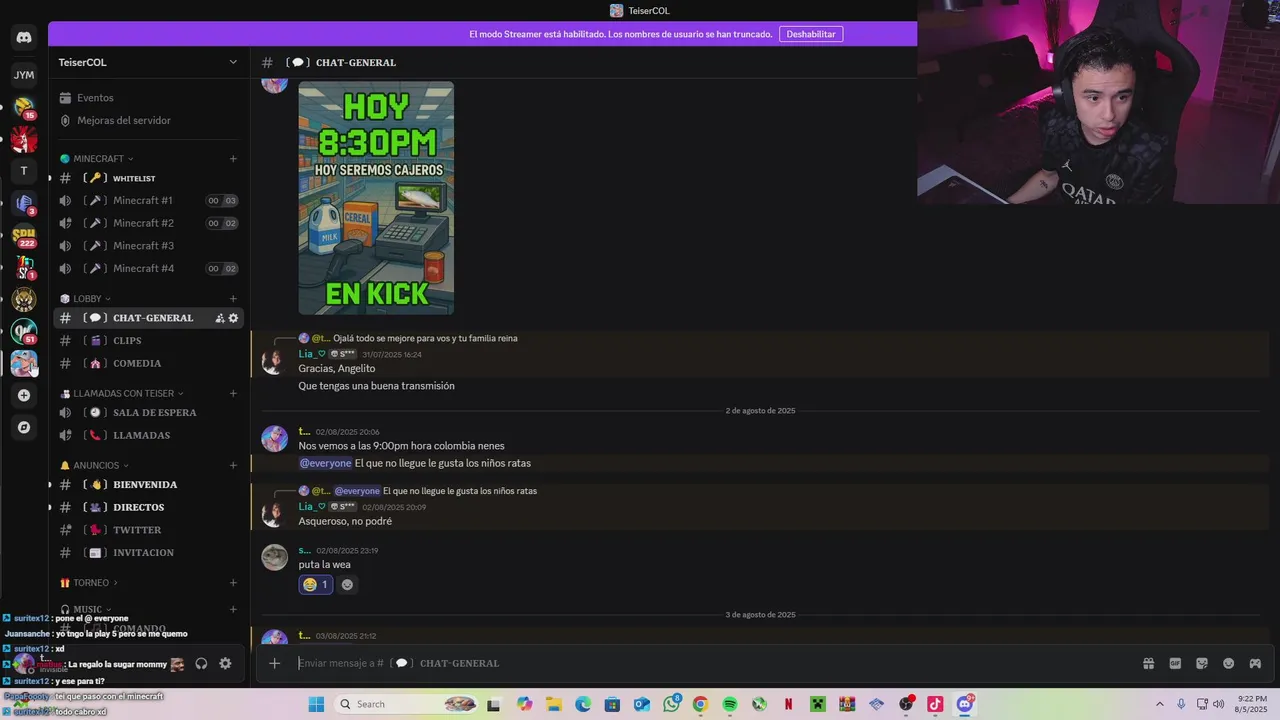Open the TWITTER channel

pos(148,530)
